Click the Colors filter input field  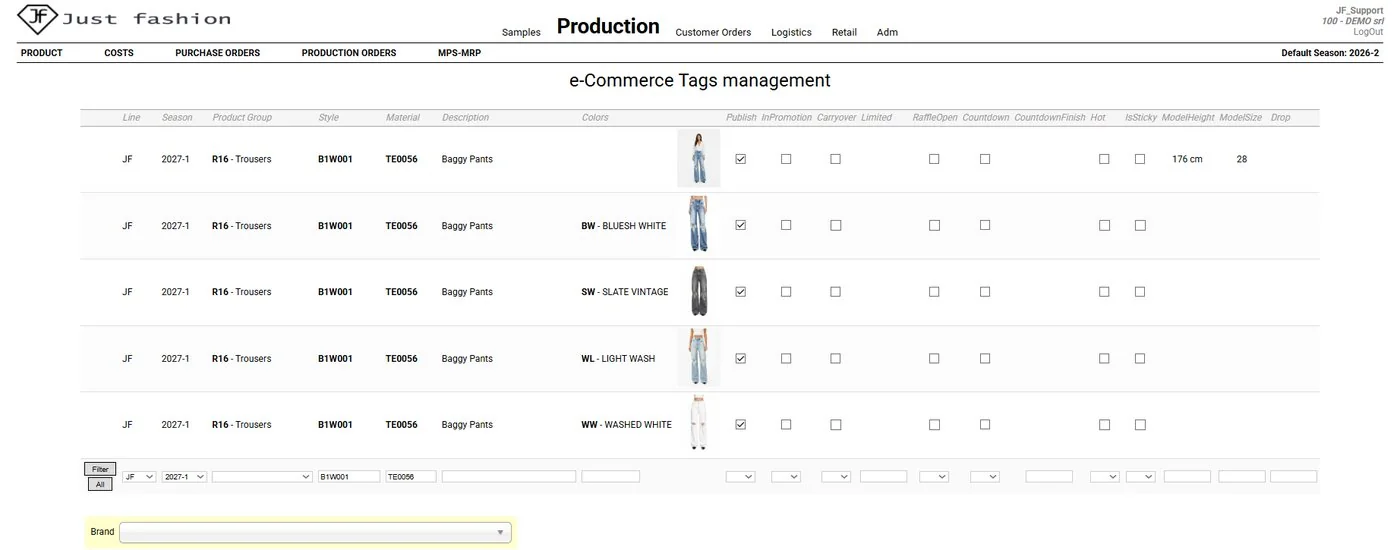click(x=611, y=477)
